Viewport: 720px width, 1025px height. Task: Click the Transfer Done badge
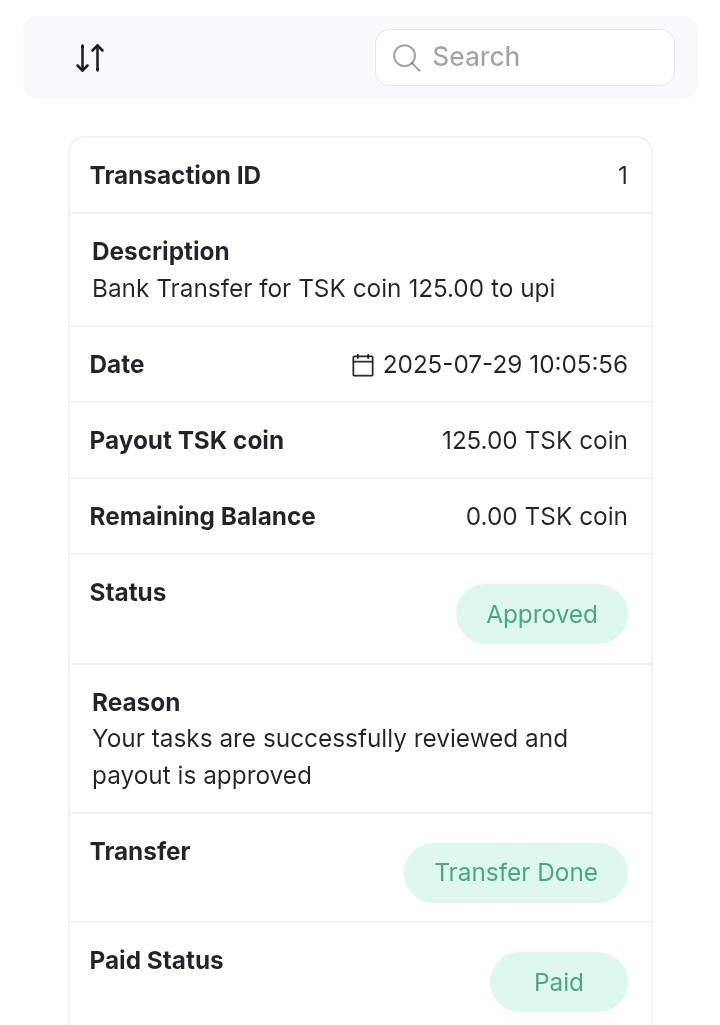tap(515, 872)
